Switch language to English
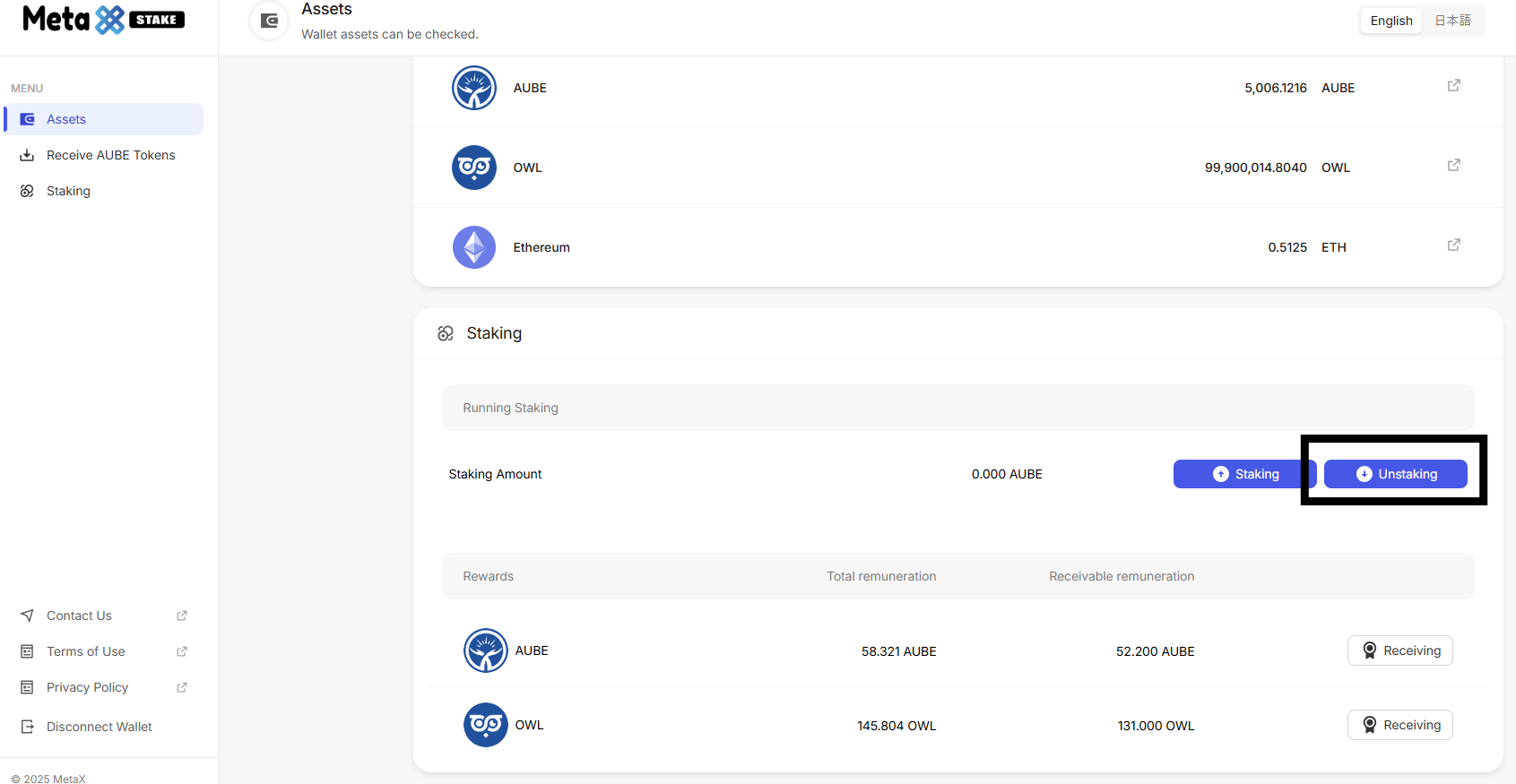The height and width of the screenshot is (784, 1516). pos(1390,21)
